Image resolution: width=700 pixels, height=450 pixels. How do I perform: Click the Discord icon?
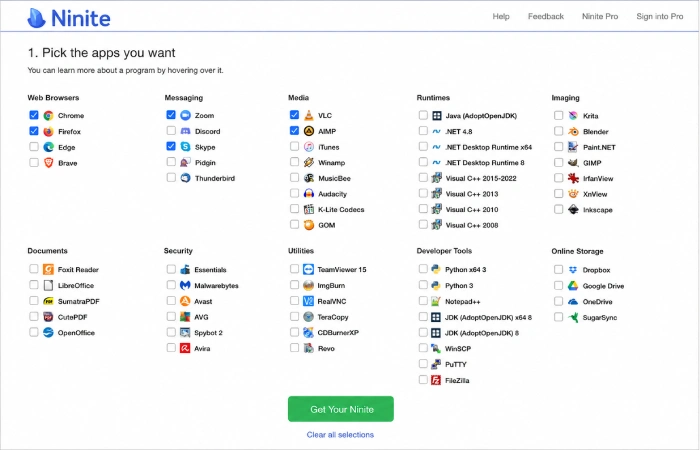(x=185, y=131)
